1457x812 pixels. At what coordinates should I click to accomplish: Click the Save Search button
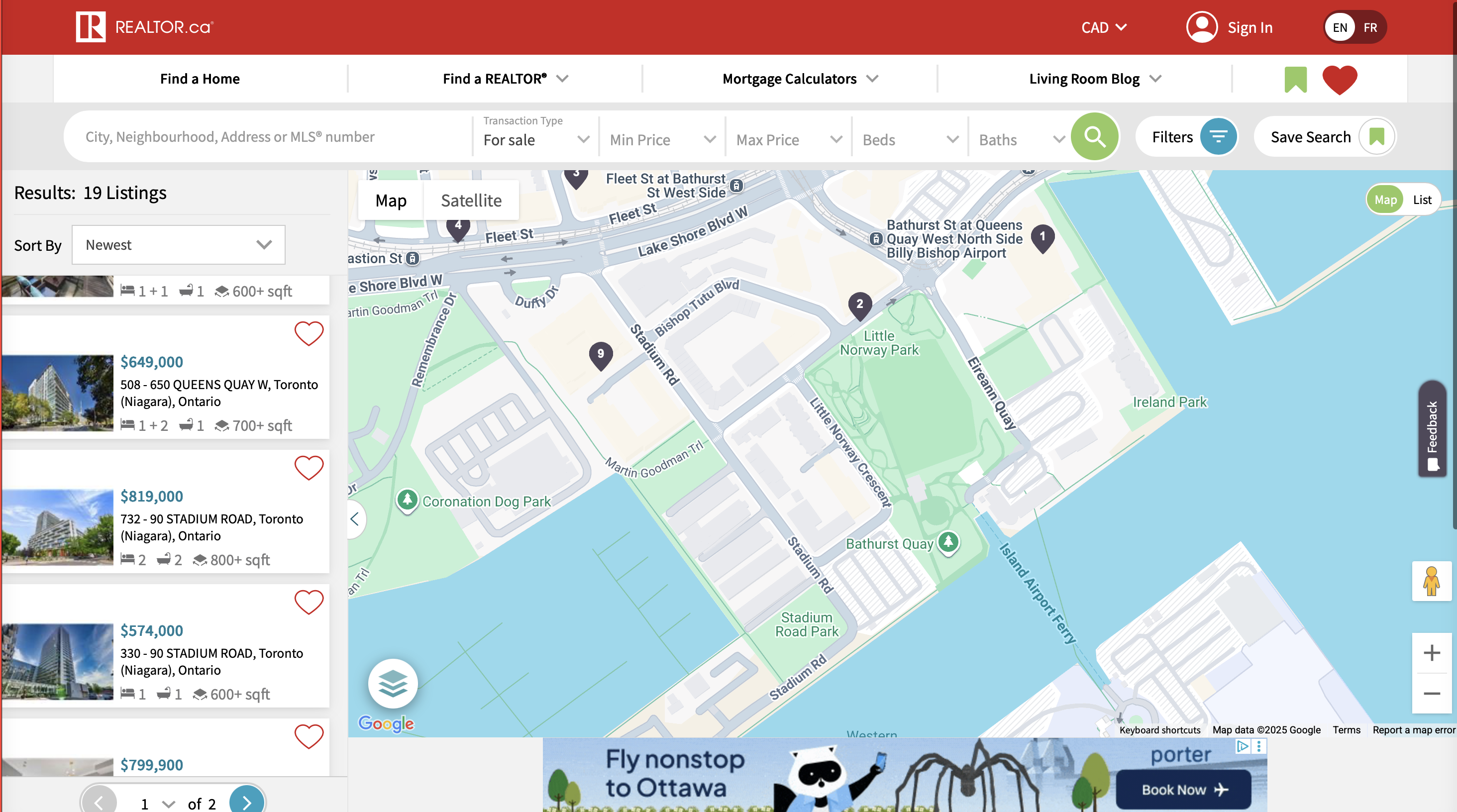(x=1324, y=137)
